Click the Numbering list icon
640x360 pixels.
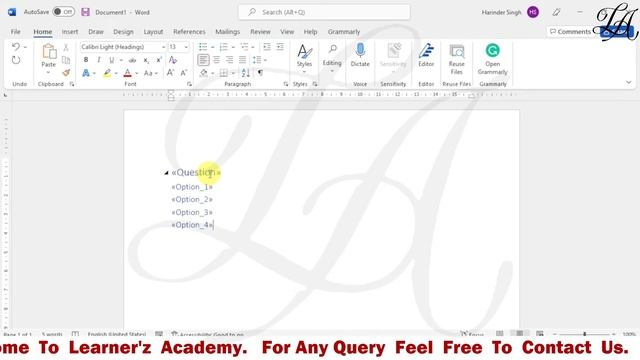[x=224, y=47]
